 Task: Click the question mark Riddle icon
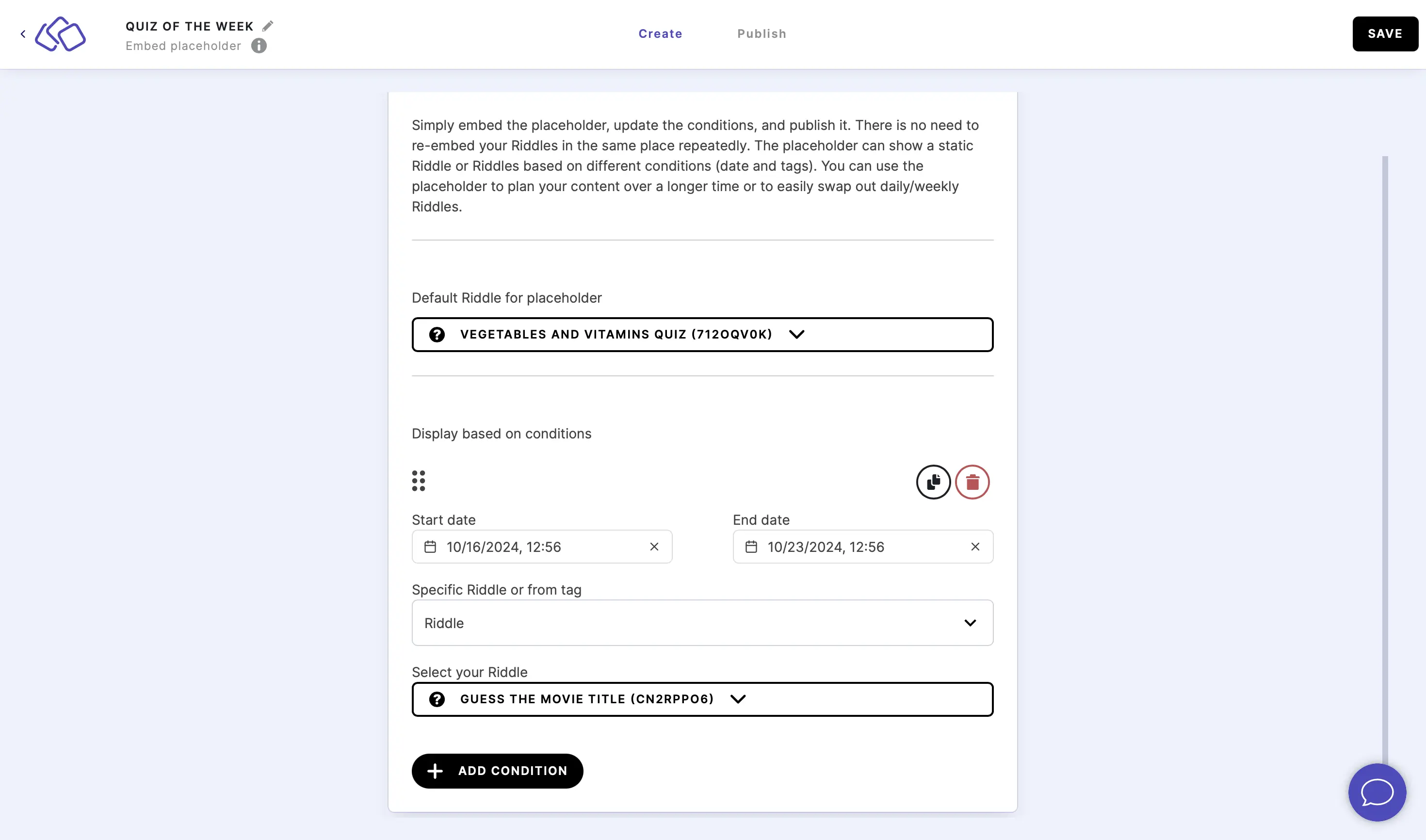coord(436,334)
